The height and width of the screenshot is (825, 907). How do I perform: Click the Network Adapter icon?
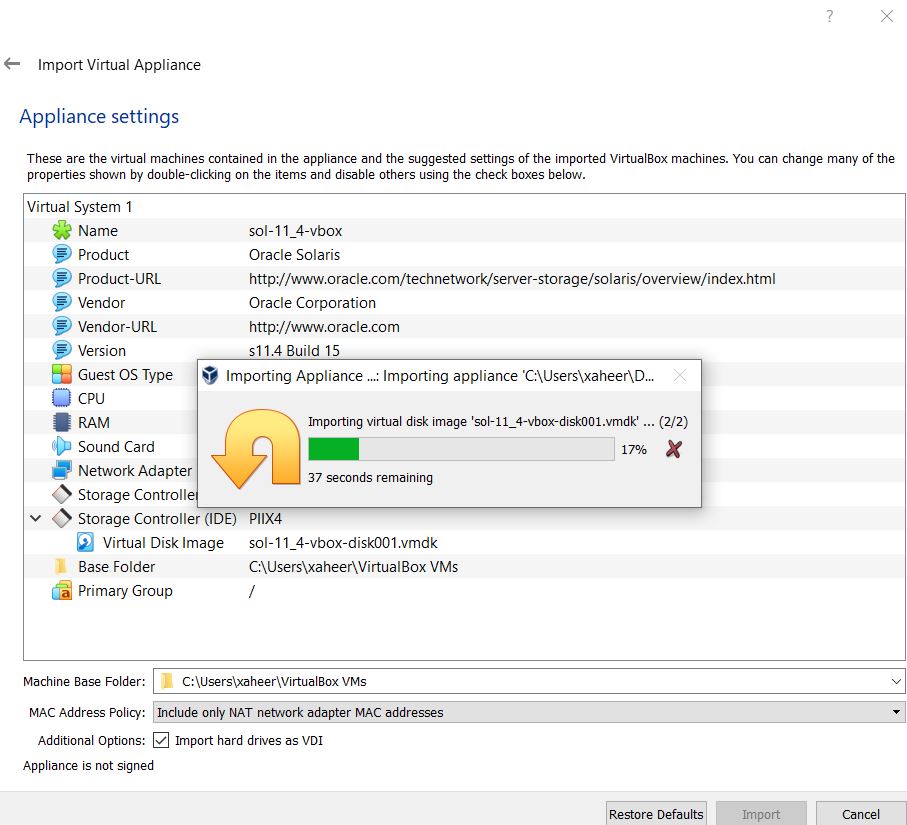(62, 470)
